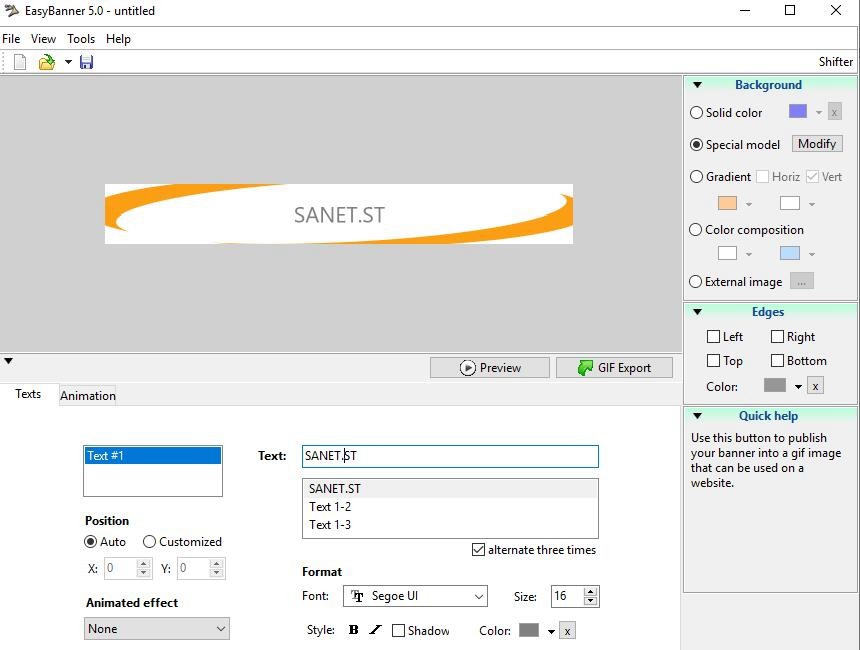Open the solid color dropdown arrow
860x650 pixels.
[x=818, y=112]
